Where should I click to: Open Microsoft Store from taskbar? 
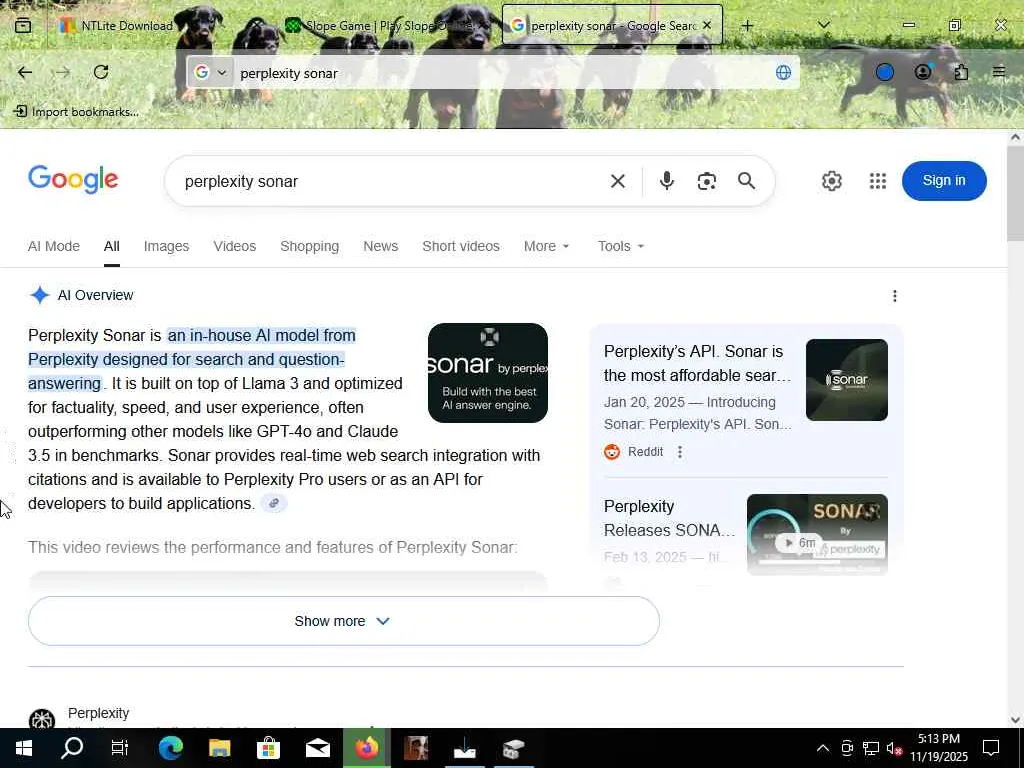tap(268, 748)
